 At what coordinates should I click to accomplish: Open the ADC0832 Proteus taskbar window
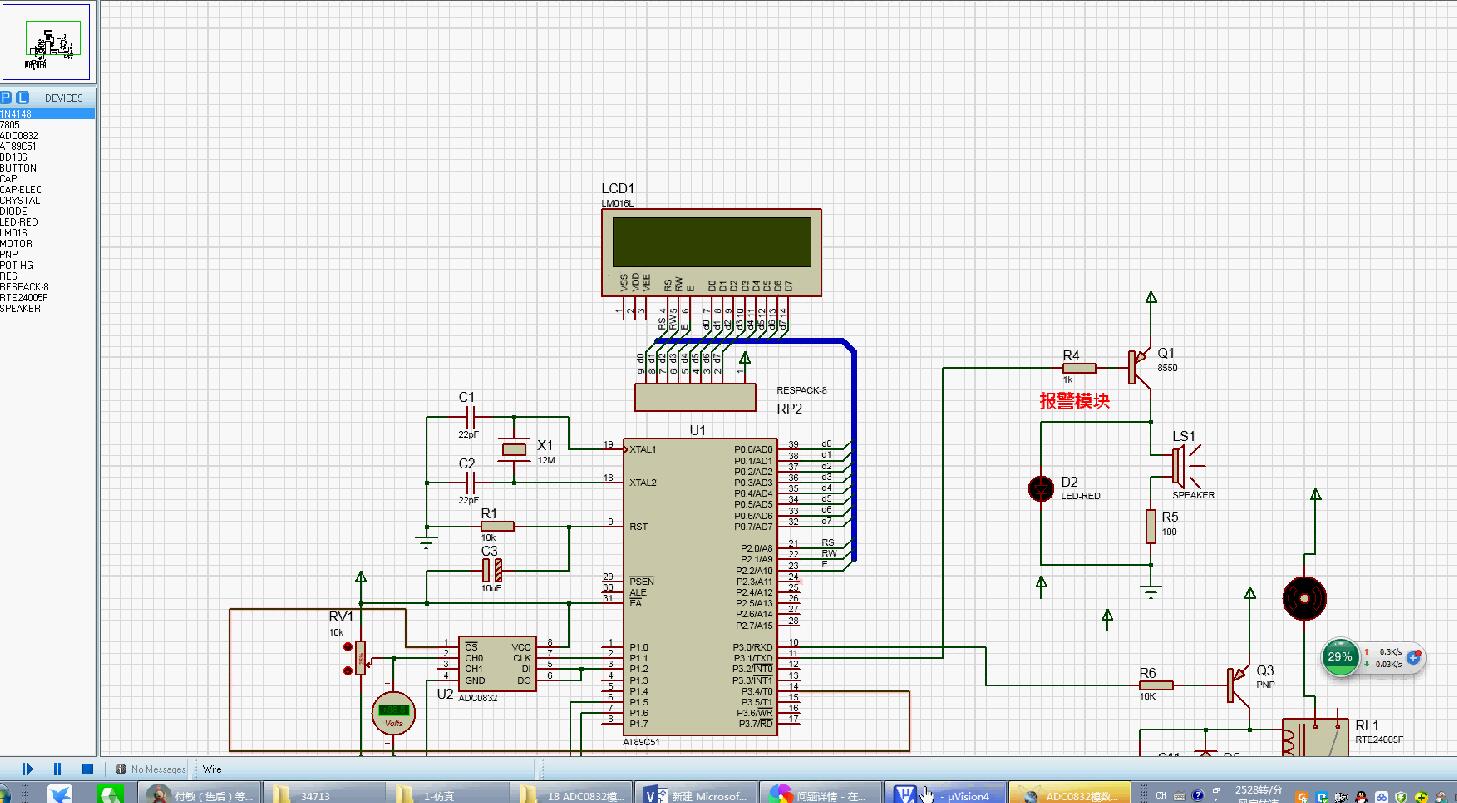[1069, 795]
